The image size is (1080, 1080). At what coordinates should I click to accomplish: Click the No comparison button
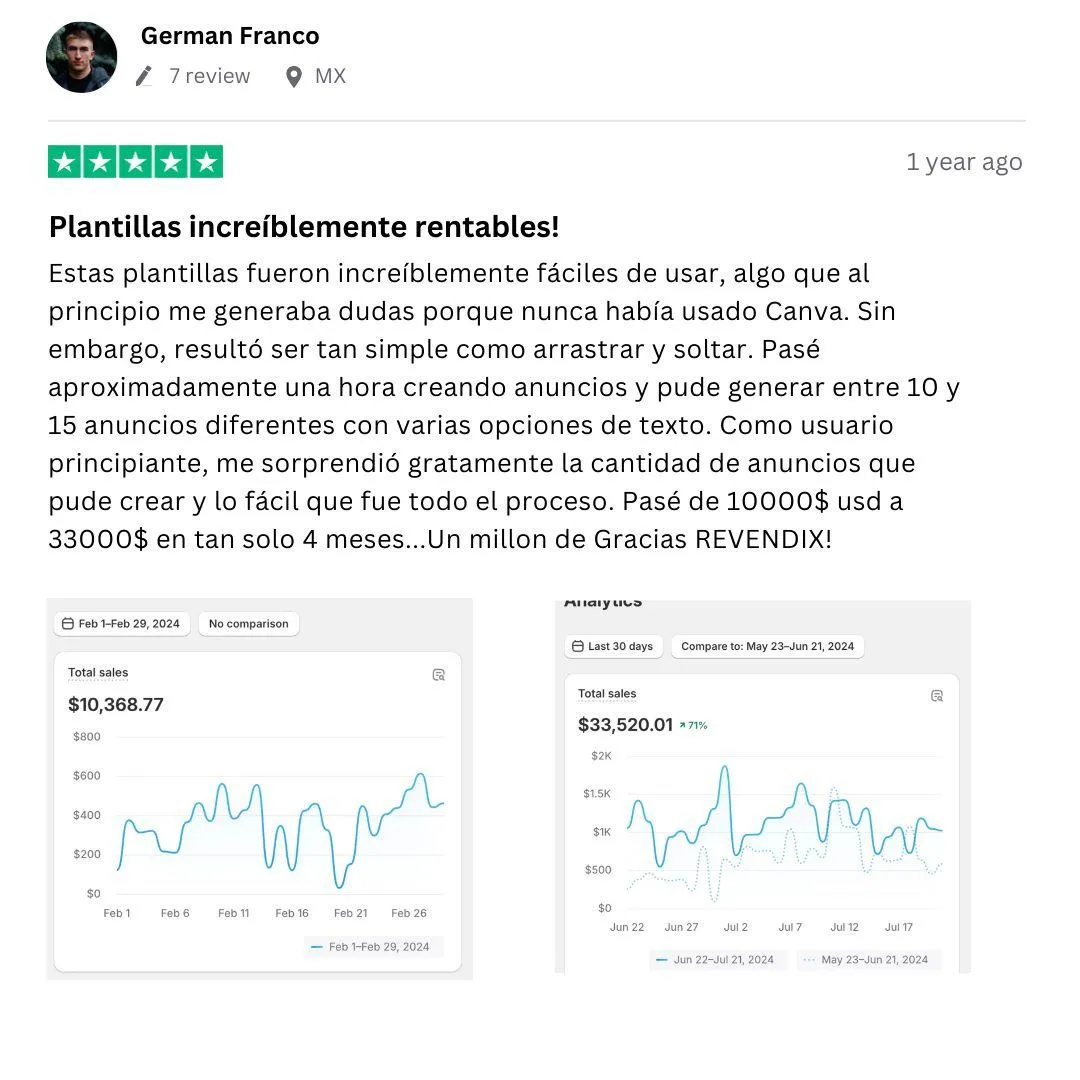click(x=249, y=623)
